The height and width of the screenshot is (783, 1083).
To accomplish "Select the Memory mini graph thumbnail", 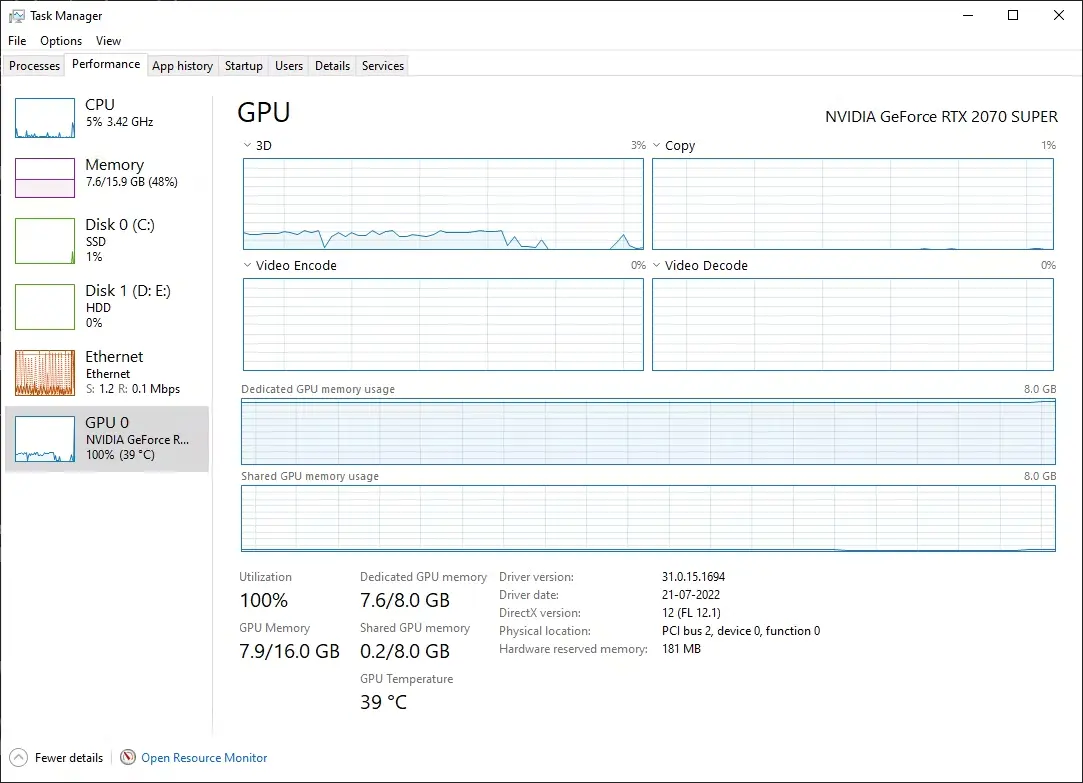I will pos(45,178).
